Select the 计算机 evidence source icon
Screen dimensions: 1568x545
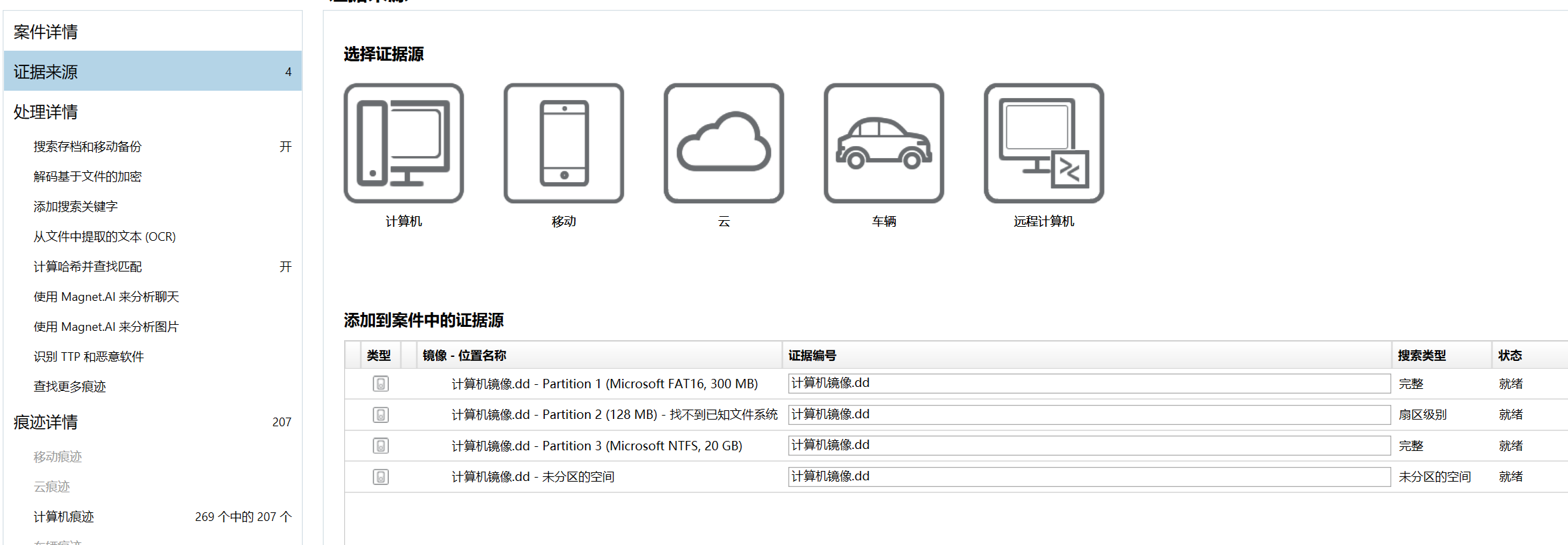click(x=404, y=143)
